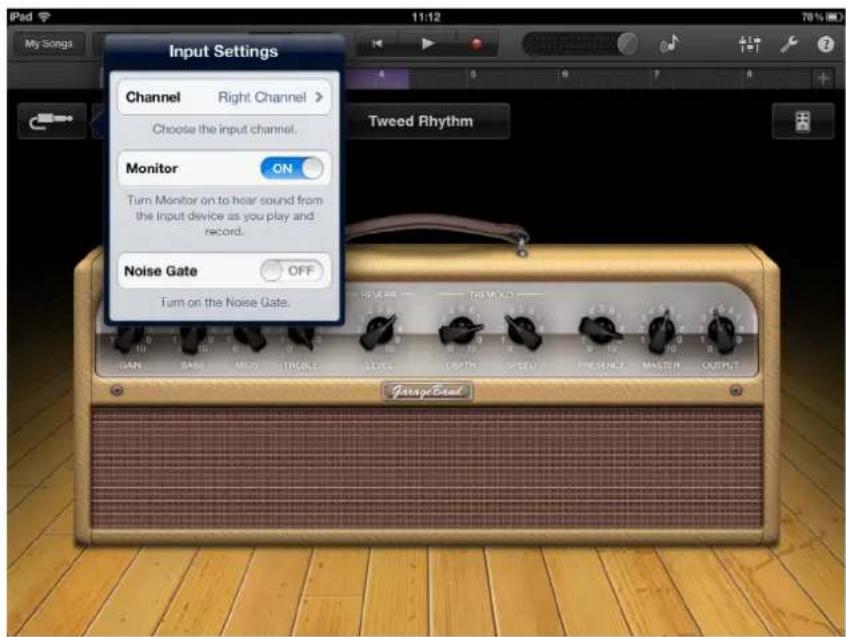Click the 'Choose the input channel.' hint text

point(224,129)
